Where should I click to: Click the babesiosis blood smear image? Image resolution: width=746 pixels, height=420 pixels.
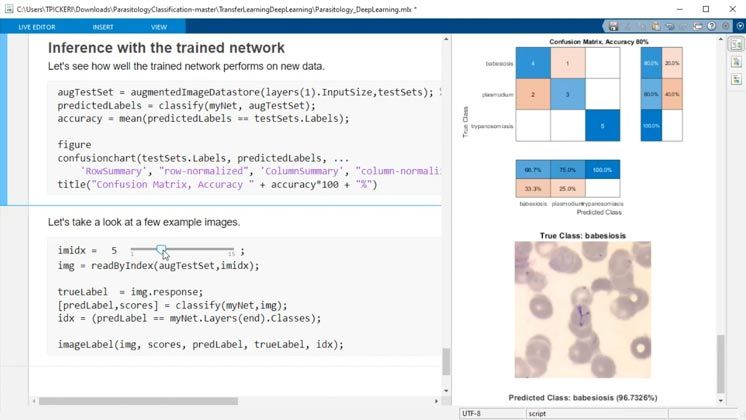click(x=583, y=310)
